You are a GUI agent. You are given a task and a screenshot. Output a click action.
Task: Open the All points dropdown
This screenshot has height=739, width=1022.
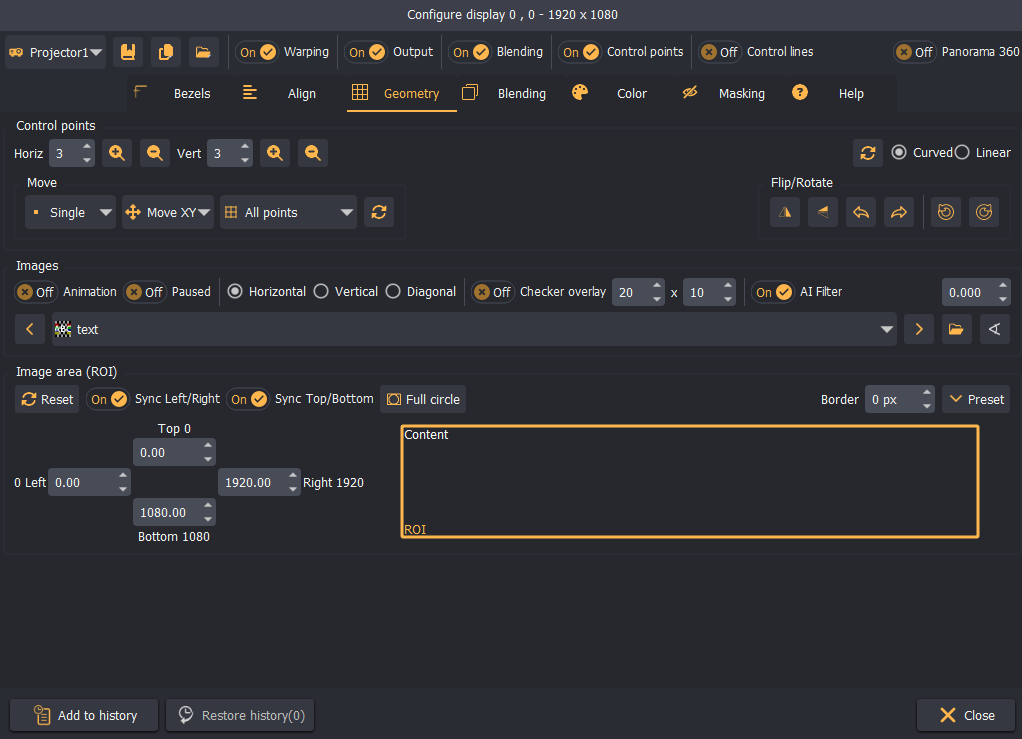288,212
